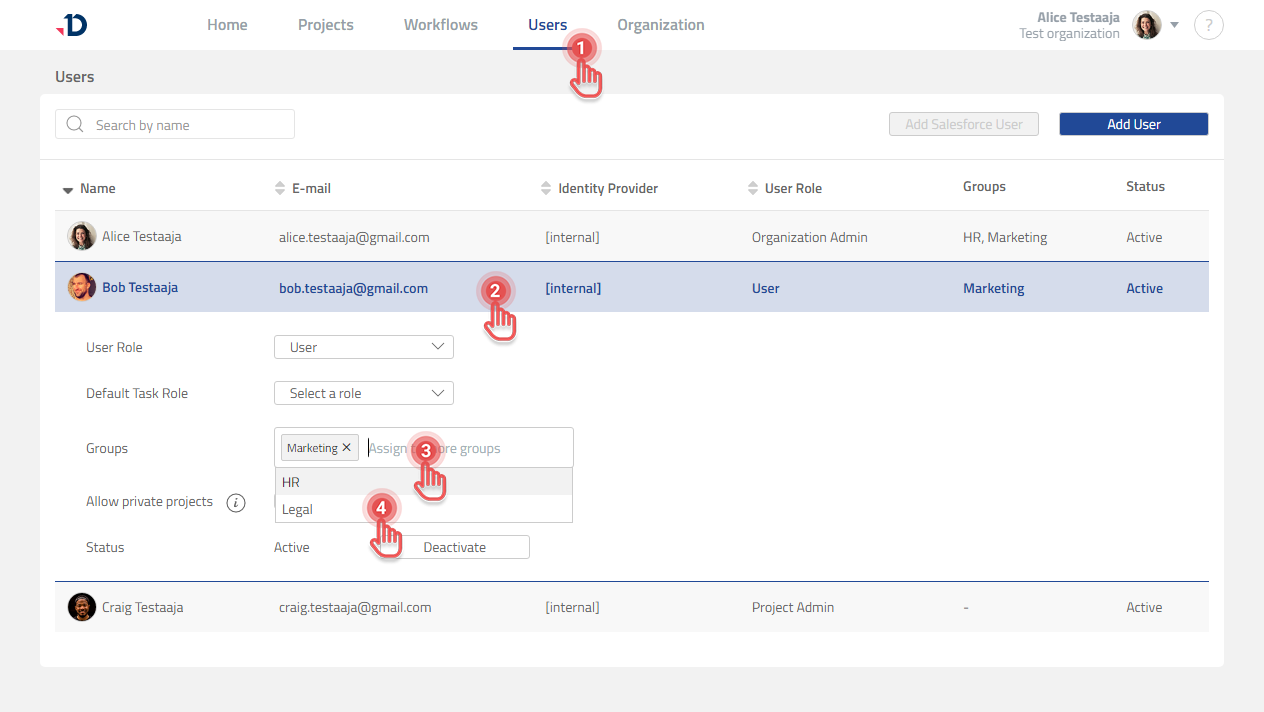Open the Default Task Role dropdown
This screenshot has width=1264, height=712.
point(363,393)
